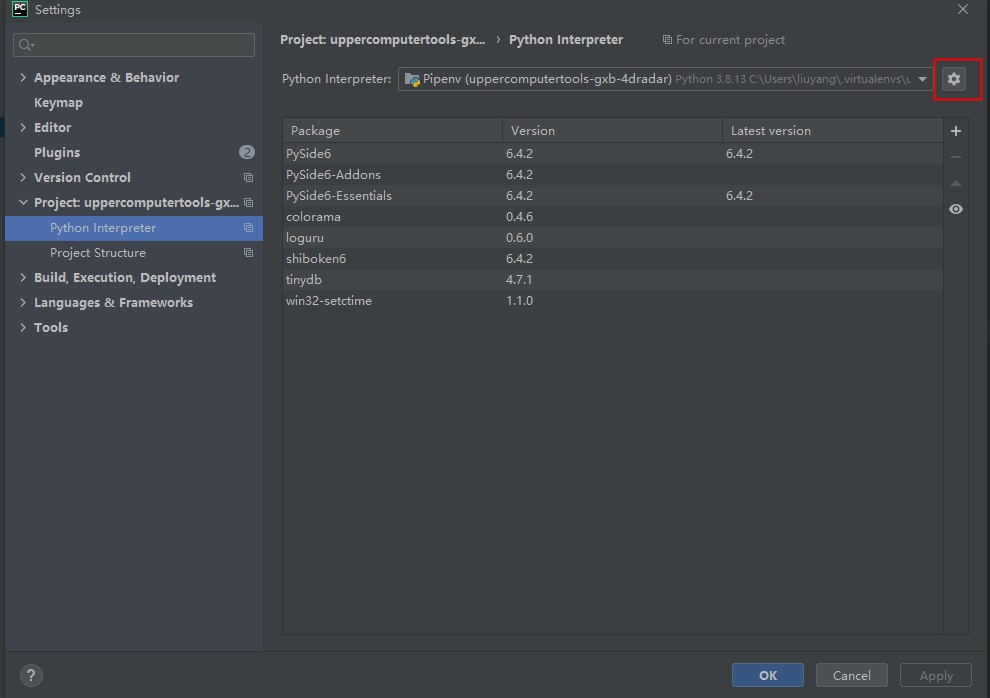The image size is (990, 698).
Task: Click inside the settings search field
Action: 134,45
